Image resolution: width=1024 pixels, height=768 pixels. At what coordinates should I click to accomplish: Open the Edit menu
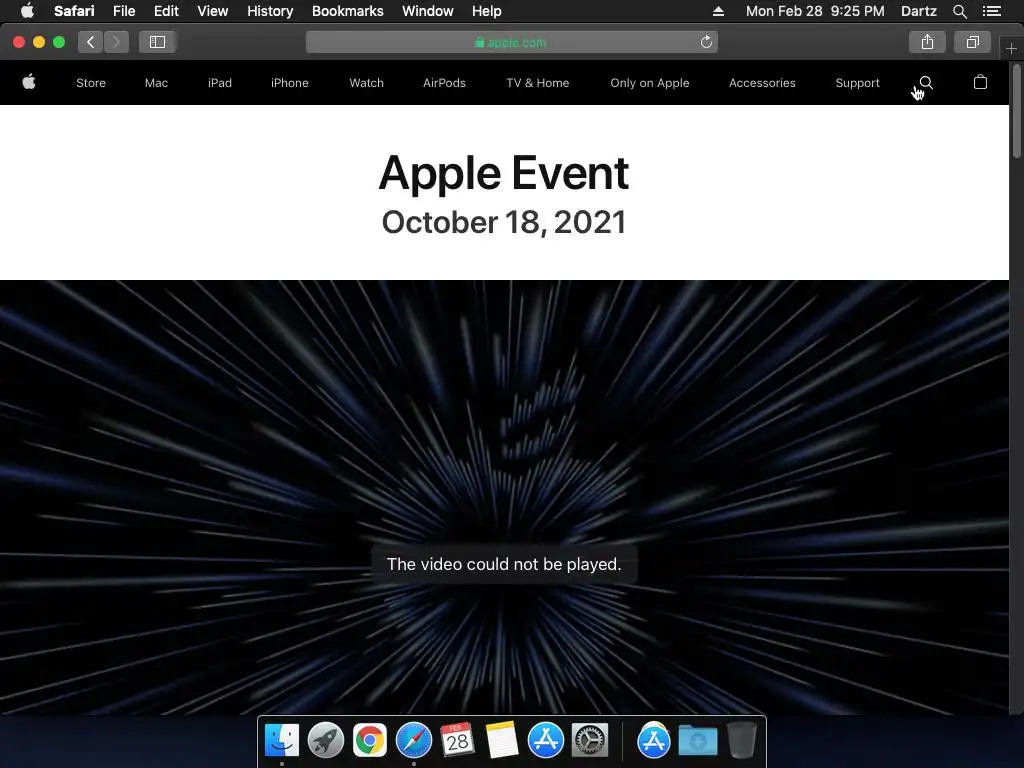tap(166, 11)
